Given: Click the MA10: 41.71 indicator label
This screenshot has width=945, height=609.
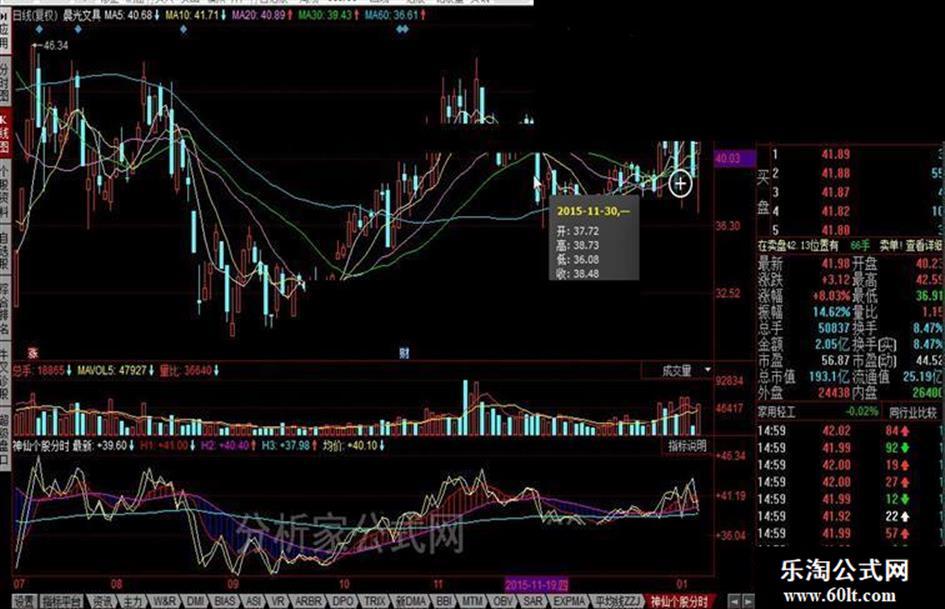Looking at the screenshot, I should 197,14.
